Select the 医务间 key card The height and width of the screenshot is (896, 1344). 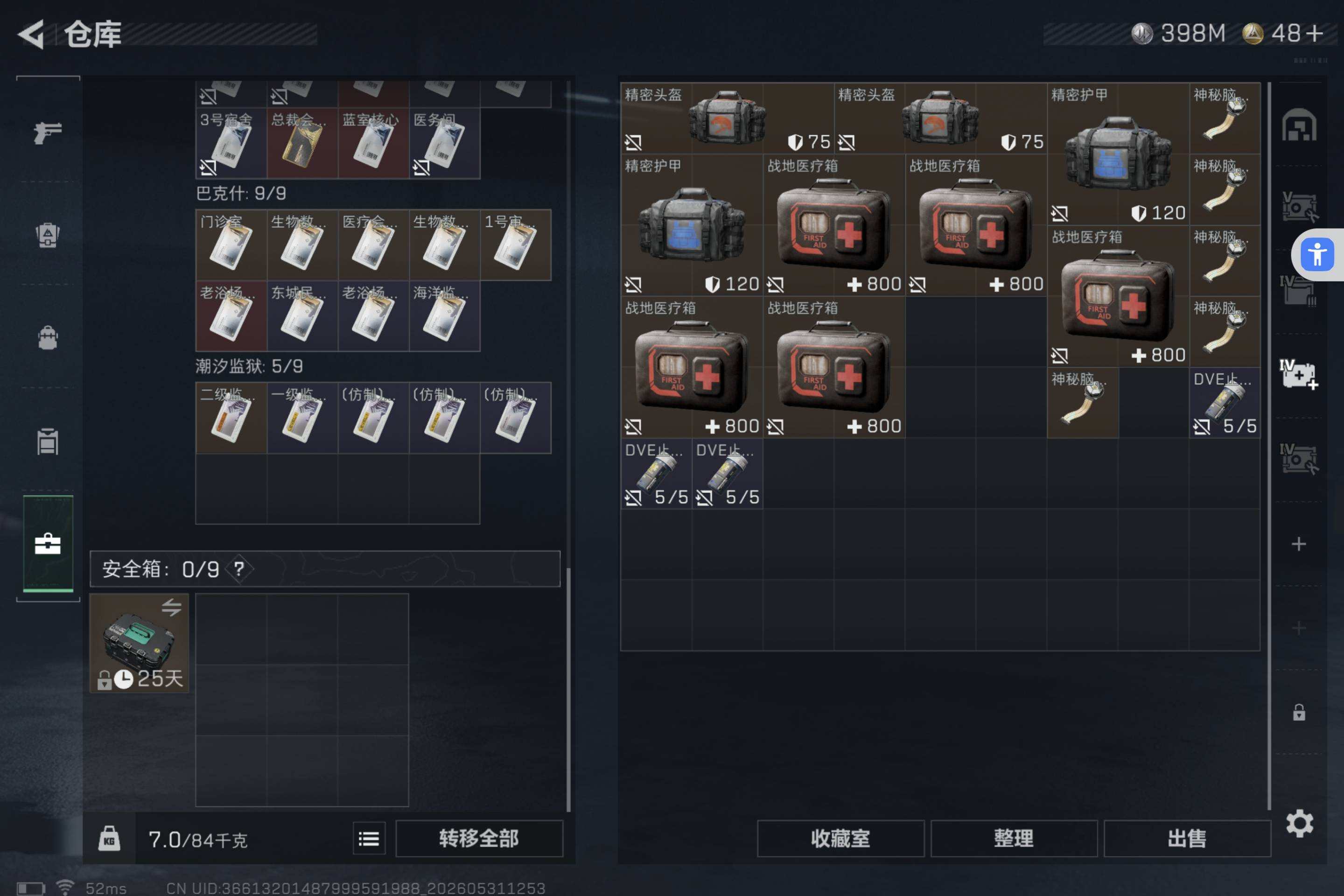click(x=445, y=143)
